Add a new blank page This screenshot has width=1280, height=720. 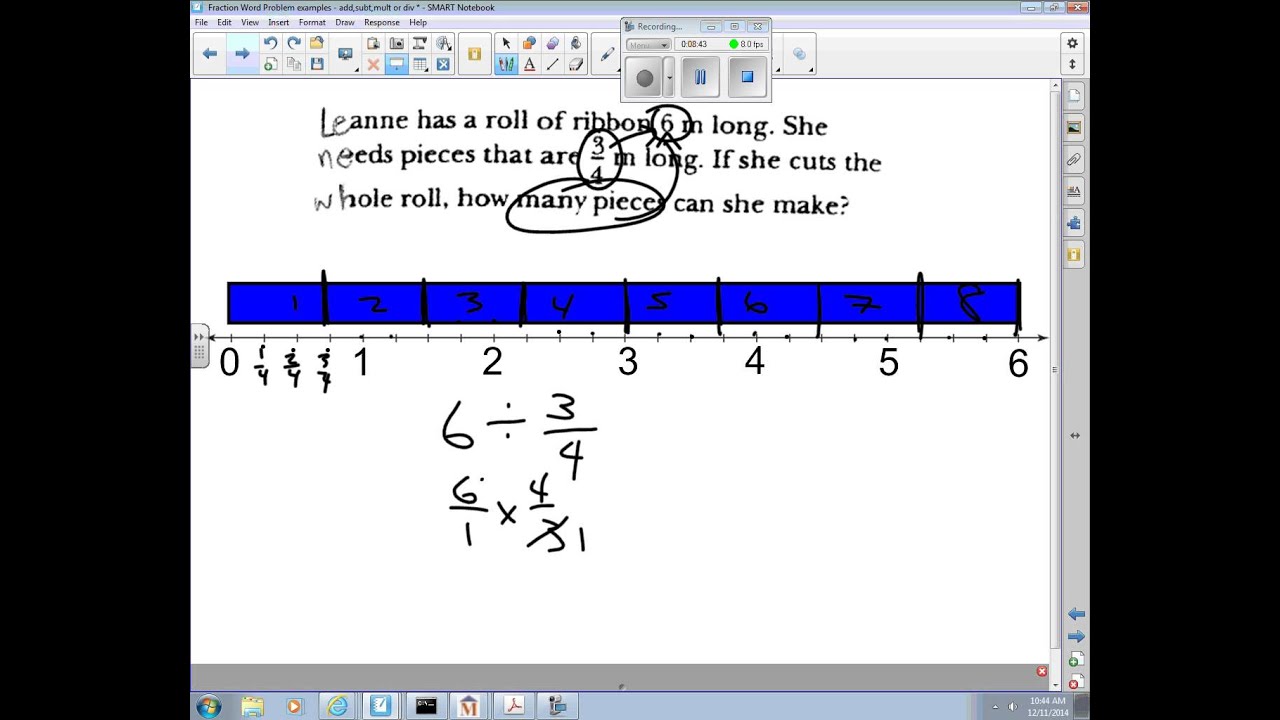[x=270, y=64]
